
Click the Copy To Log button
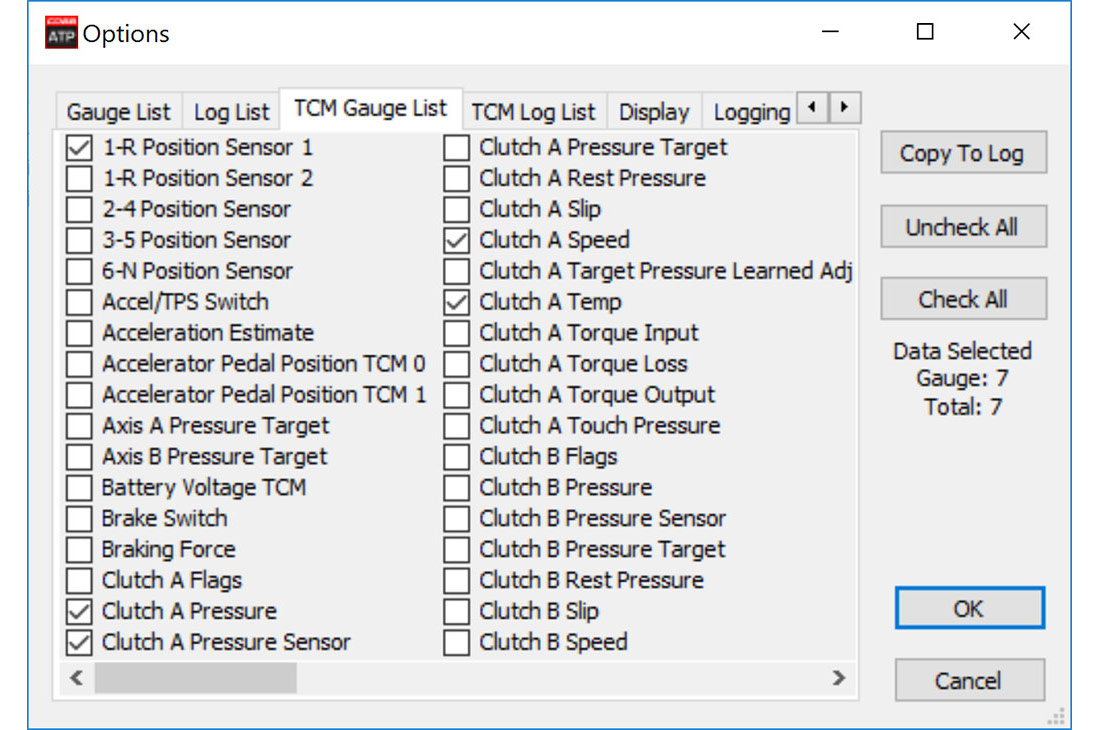963,153
